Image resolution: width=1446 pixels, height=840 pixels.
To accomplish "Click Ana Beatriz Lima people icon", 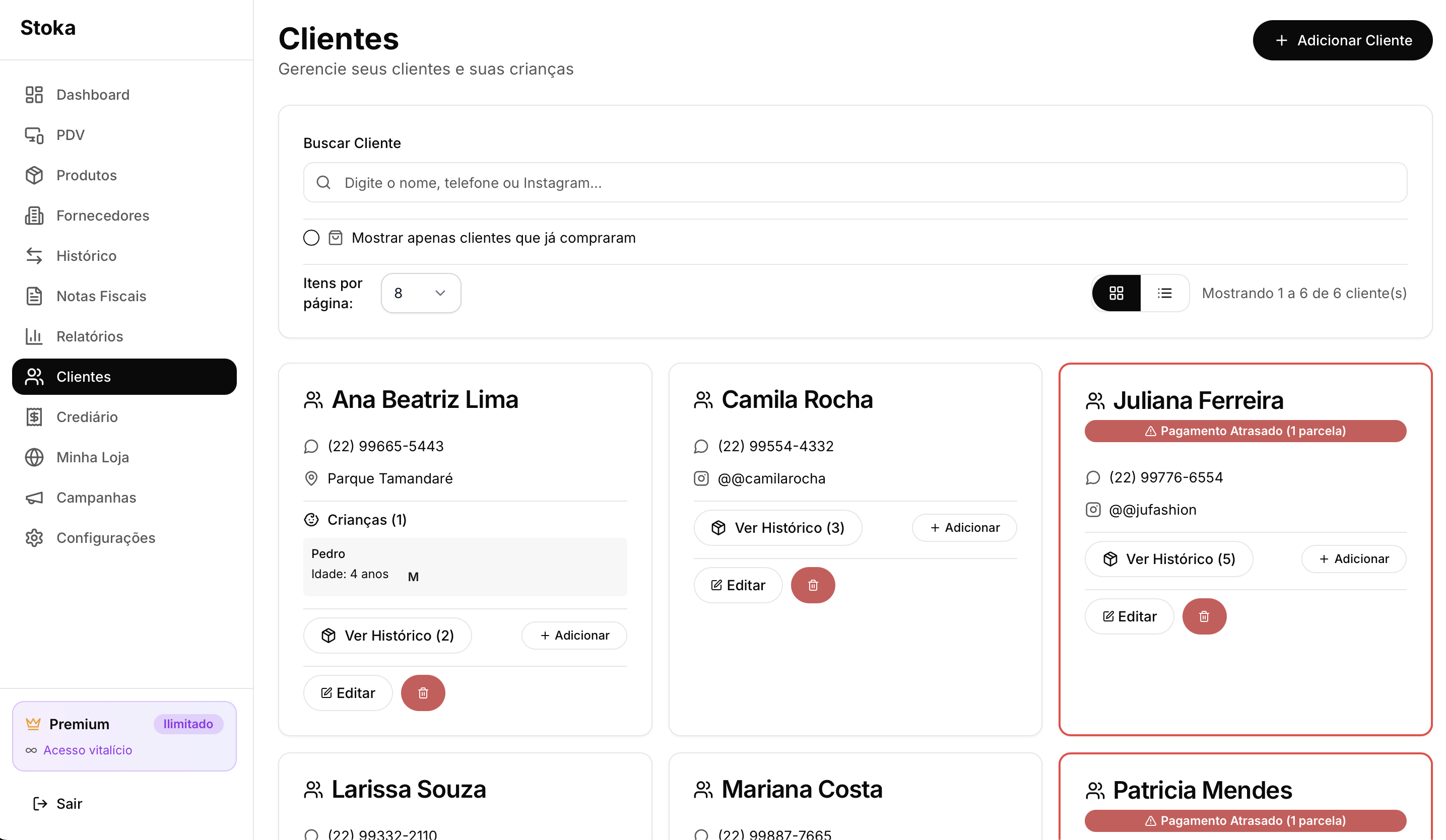I will [313, 400].
